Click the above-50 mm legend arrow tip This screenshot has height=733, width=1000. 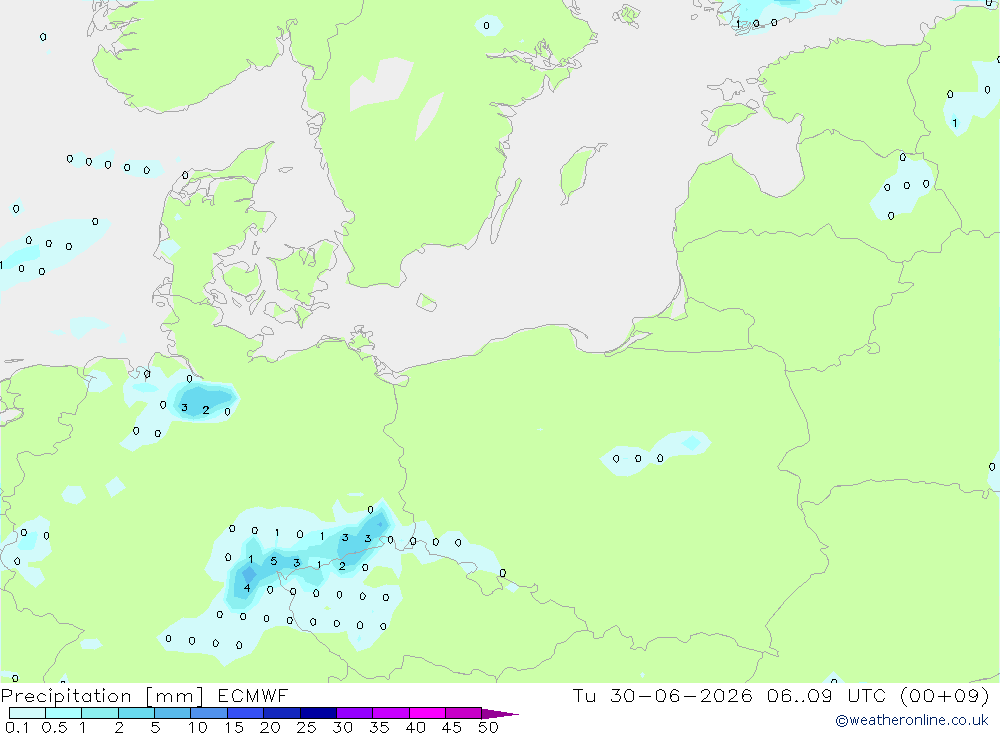click(x=500, y=714)
